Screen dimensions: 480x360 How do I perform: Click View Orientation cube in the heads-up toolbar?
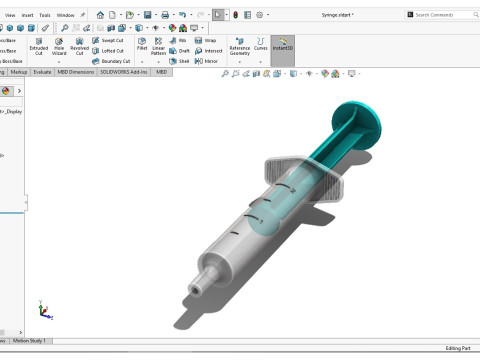277,74
